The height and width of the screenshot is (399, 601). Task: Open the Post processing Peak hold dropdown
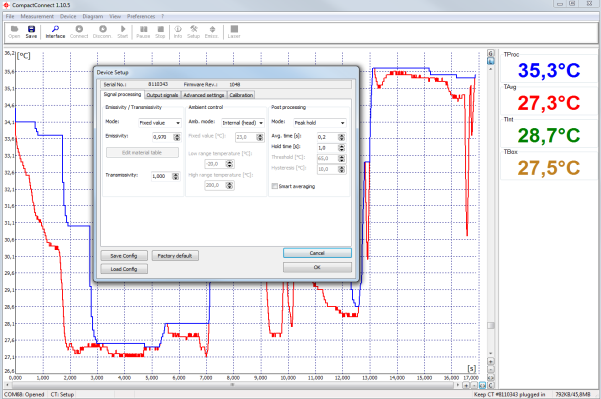(320, 123)
